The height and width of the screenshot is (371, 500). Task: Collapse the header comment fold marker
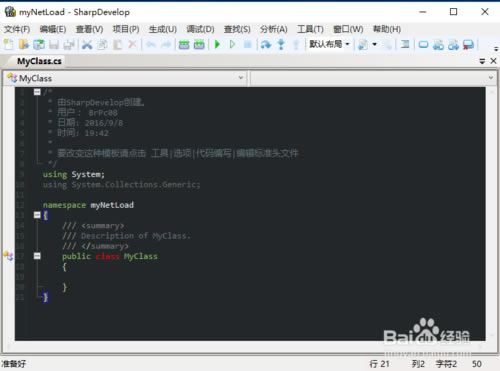pos(37,92)
